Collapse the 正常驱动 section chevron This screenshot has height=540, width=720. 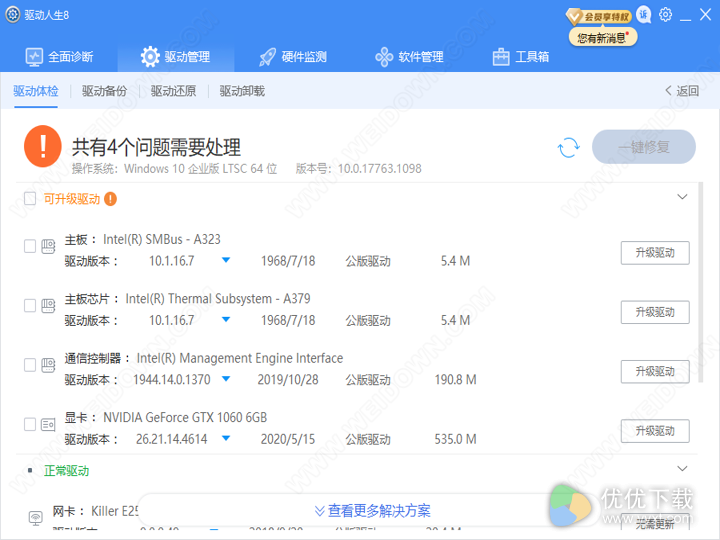click(682, 469)
